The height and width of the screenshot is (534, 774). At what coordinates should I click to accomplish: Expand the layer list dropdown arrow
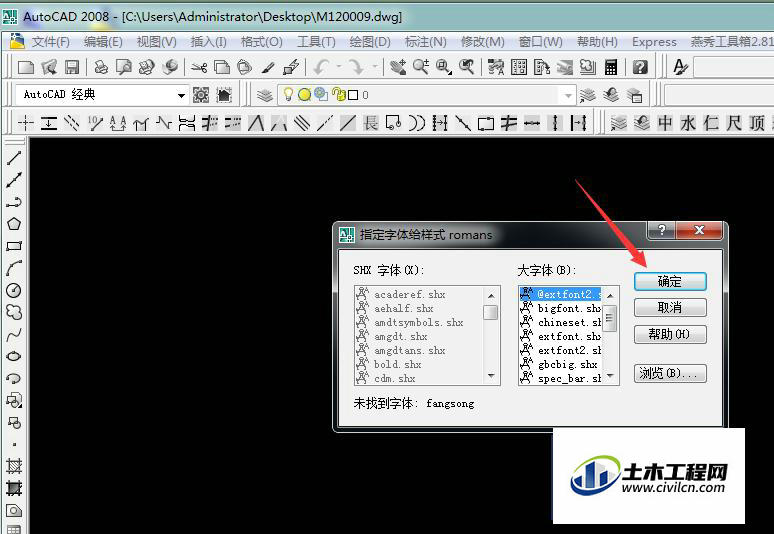(x=569, y=95)
